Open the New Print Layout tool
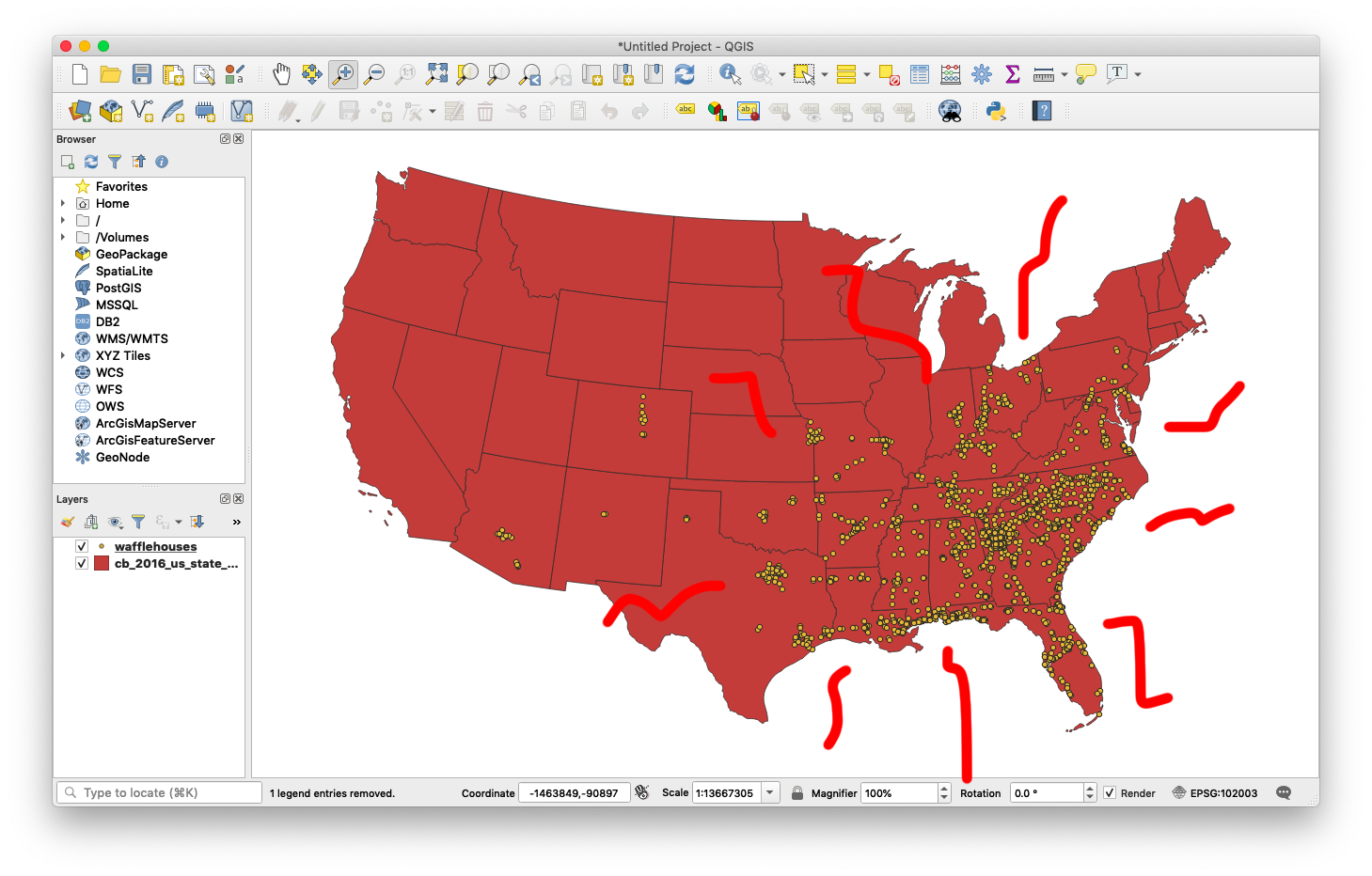The height and width of the screenshot is (876, 1372). pos(173,74)
